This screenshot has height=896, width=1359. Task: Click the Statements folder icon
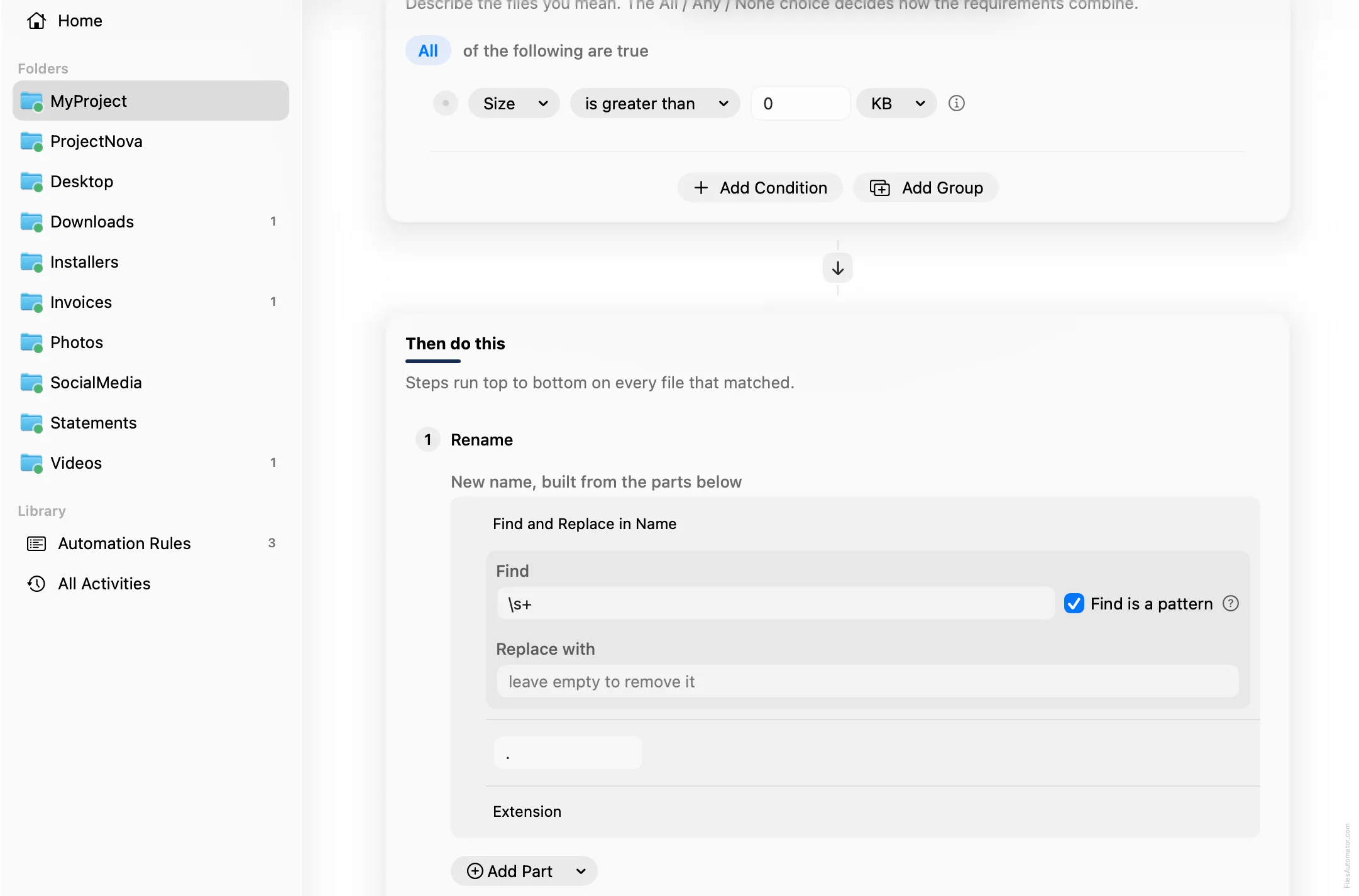pyautogui.click(x=31, y=423)
